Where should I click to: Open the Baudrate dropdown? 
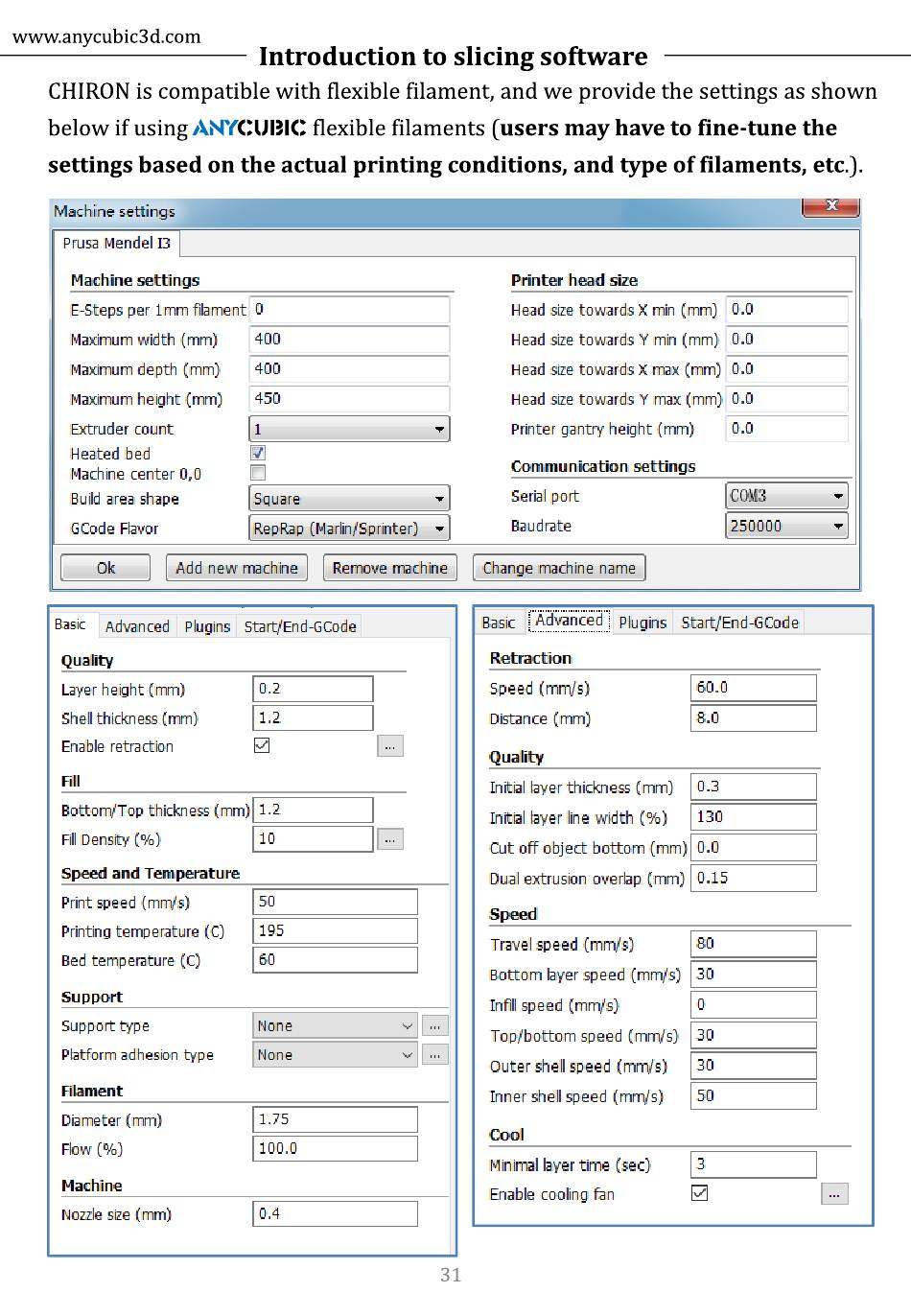tap(787, 526)
